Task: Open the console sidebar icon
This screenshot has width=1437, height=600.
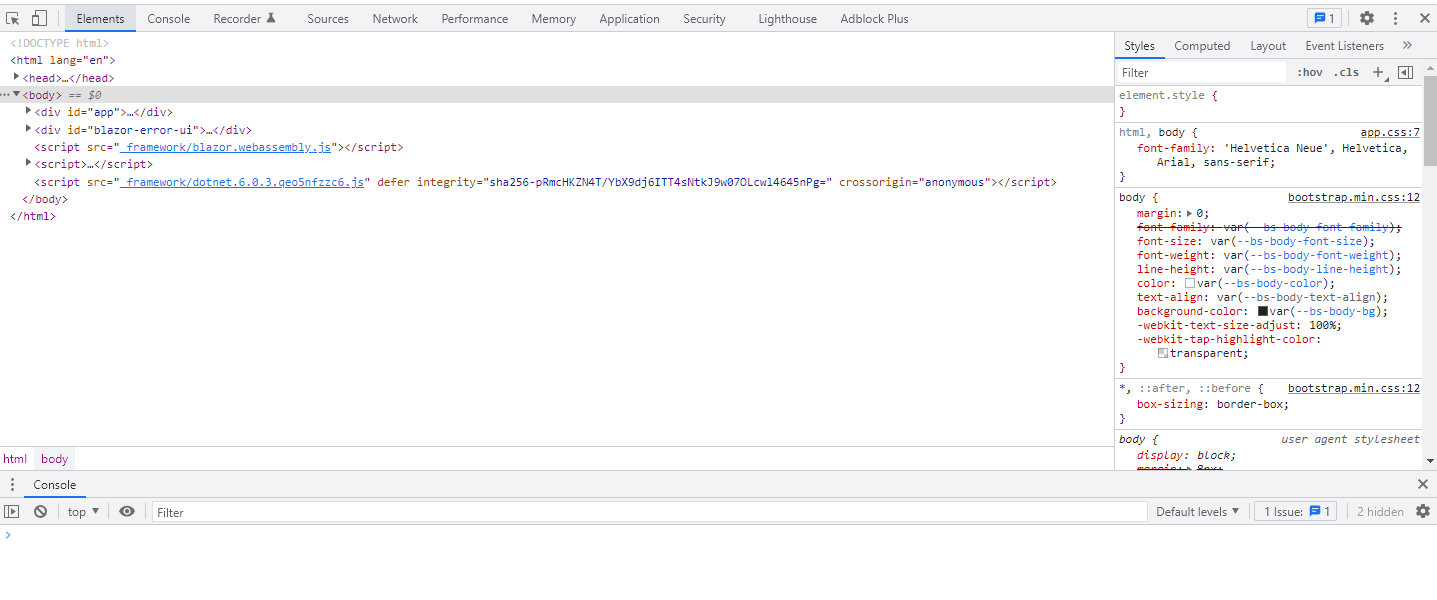Action: [x=11, y=511]
